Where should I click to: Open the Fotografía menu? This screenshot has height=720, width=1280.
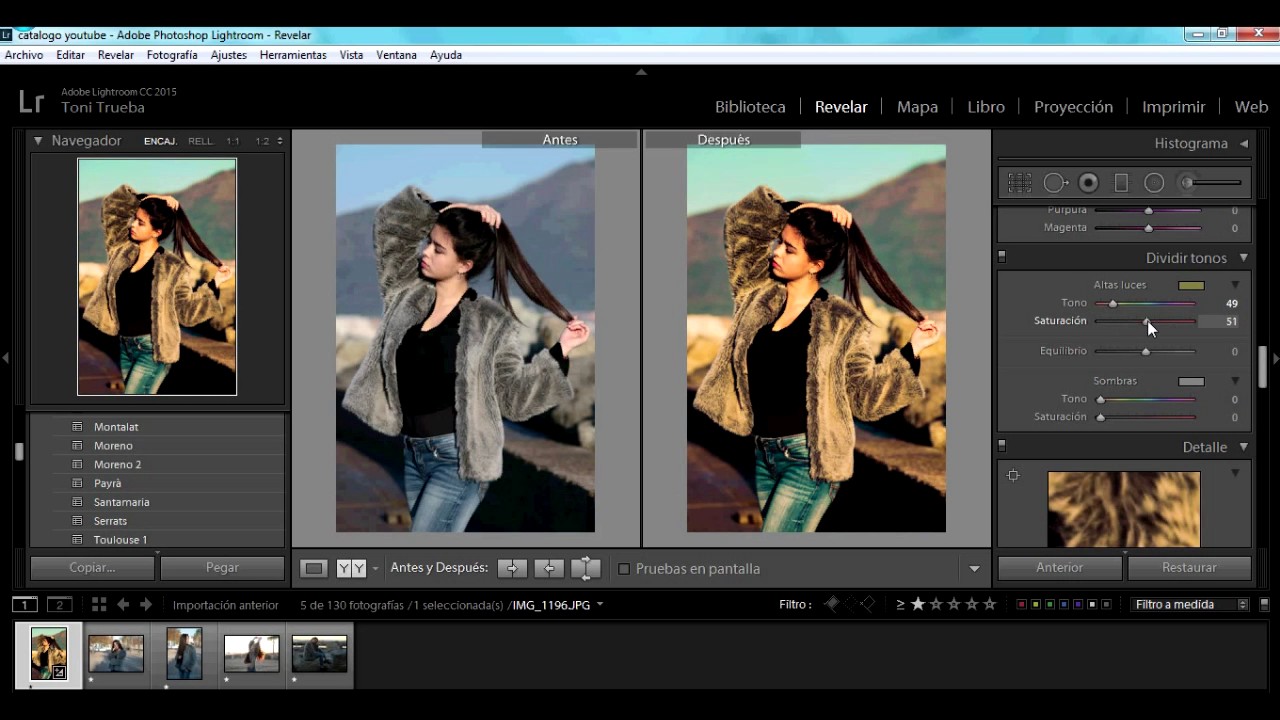tap(172, 55)
